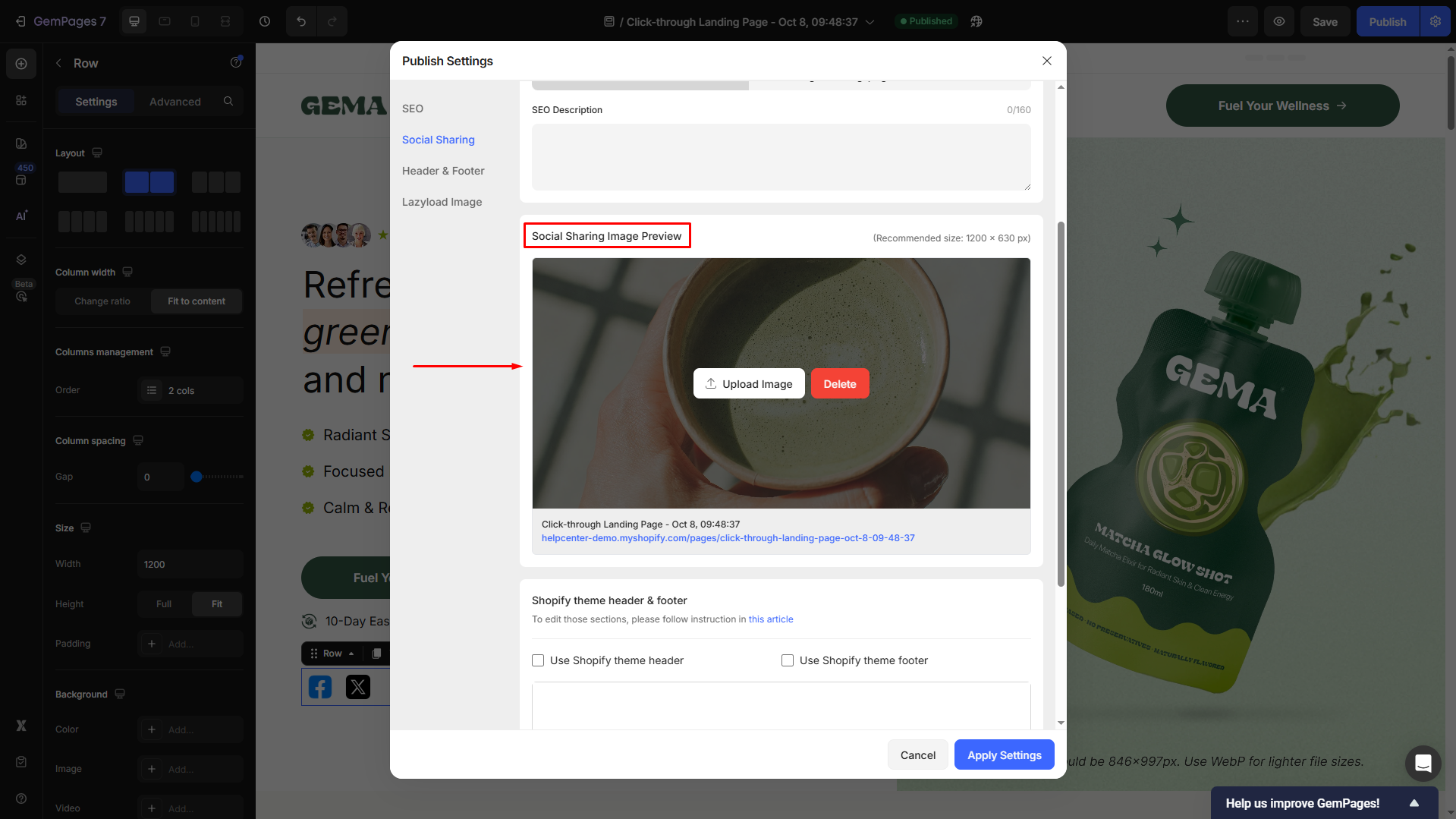Adjust the column Gap slider handle
The width and height of the screenshot is (1456, 819).
(197, 477)
